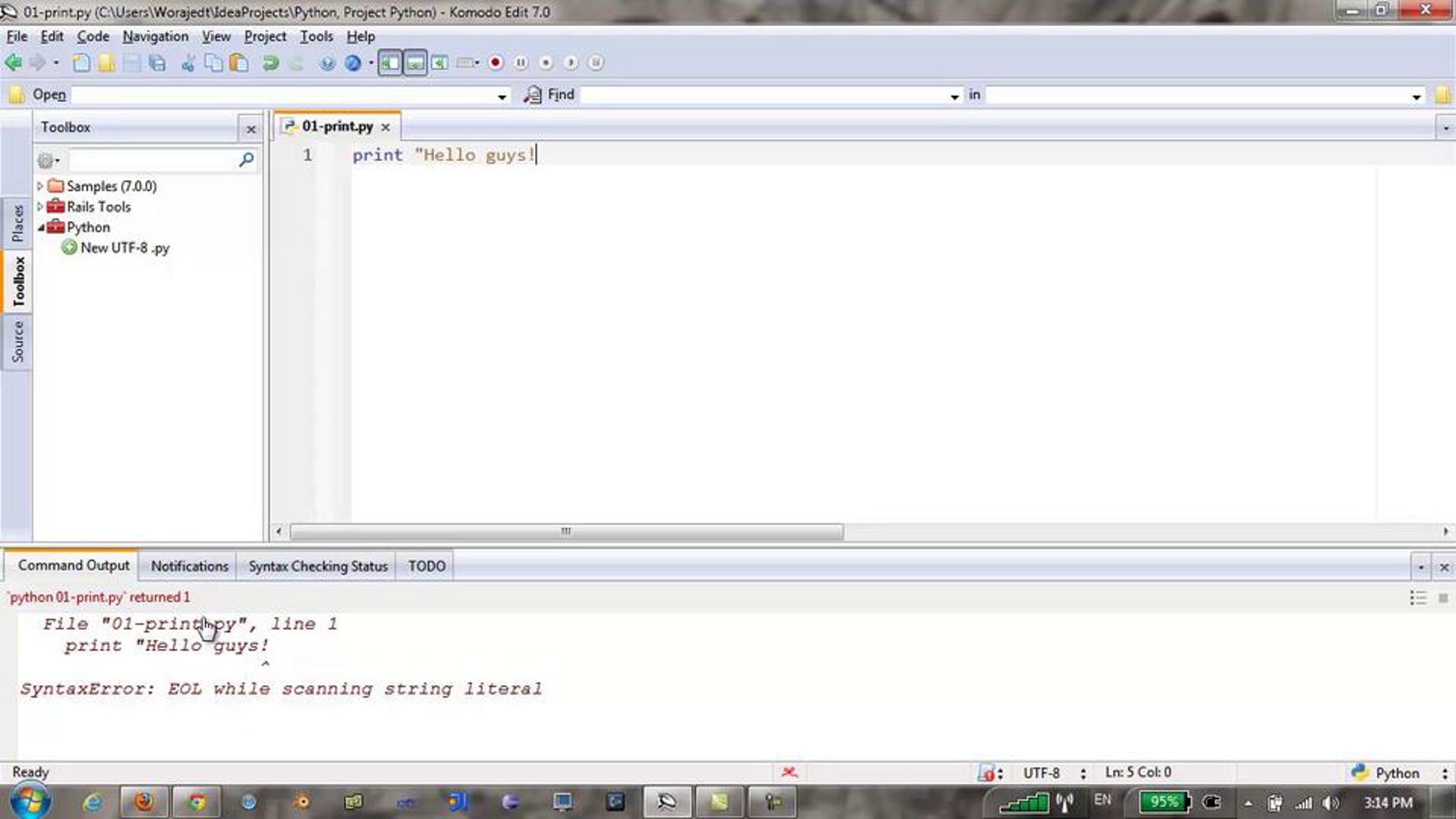Stop macro recording
Screen dimensions: 1456x819
tap(546, 62)
